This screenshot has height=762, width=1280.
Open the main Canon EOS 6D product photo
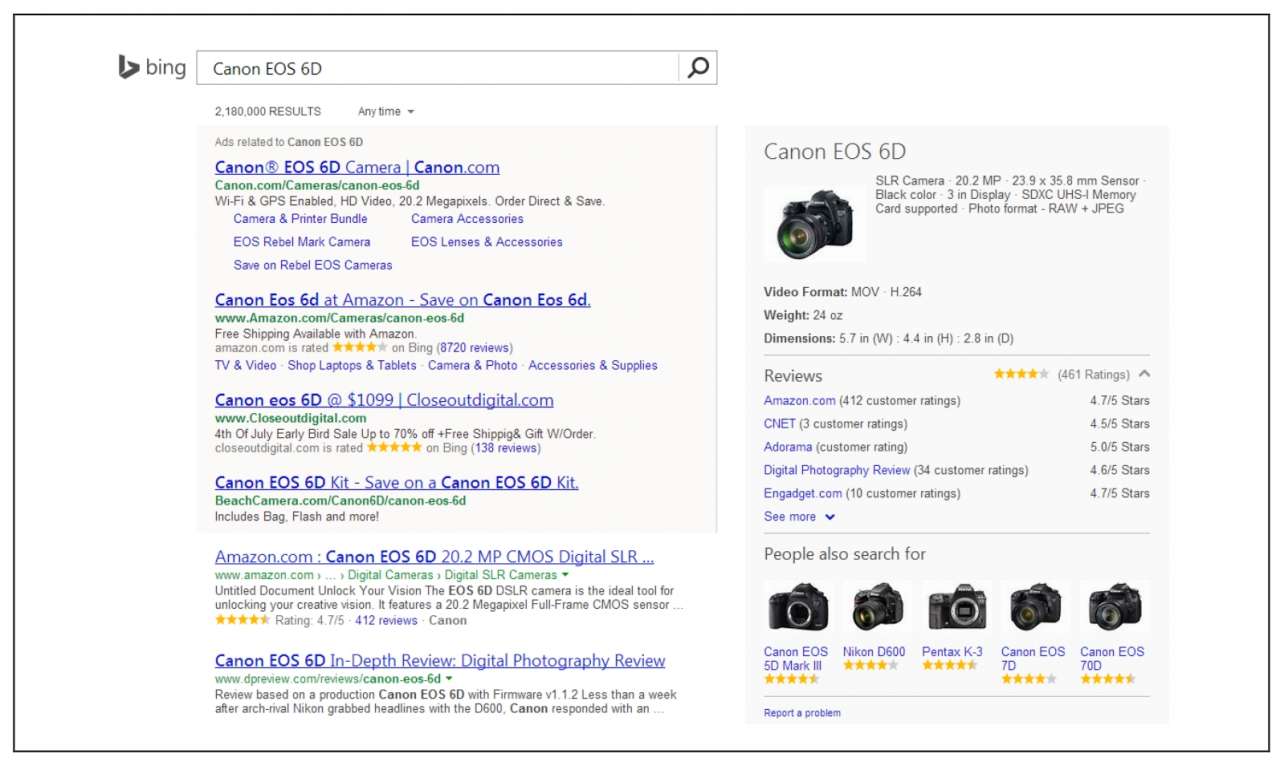pyautogui.click(x=814, y=225)
